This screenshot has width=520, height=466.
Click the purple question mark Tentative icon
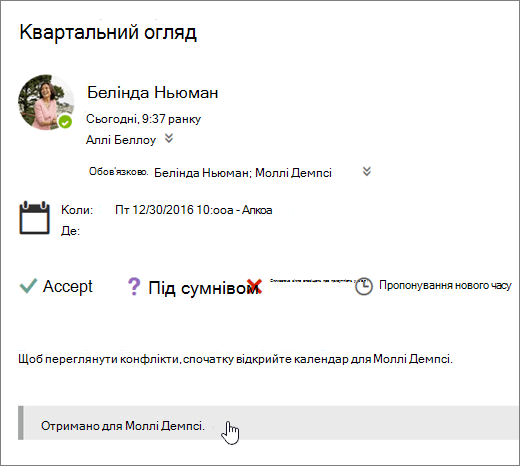[x=134, y=287]
